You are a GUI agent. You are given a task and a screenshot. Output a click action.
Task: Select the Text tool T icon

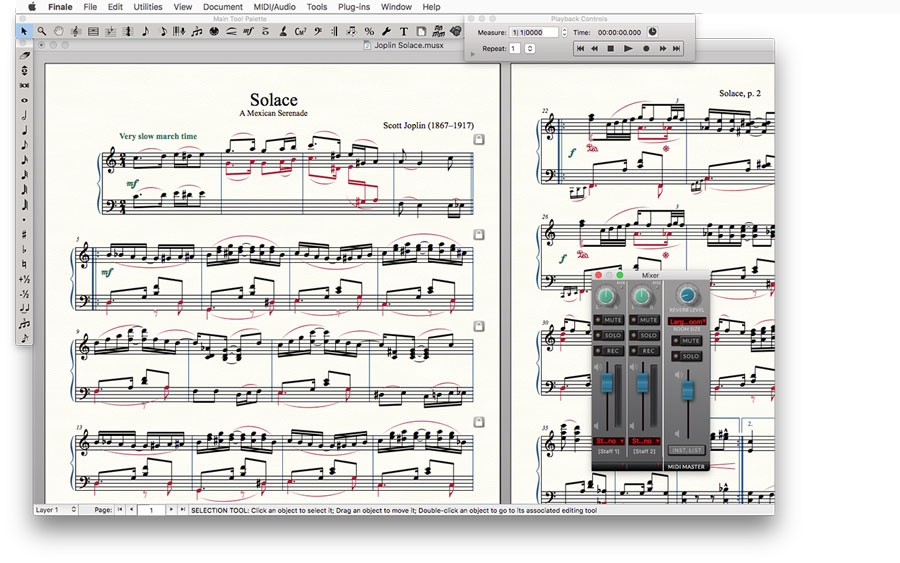404,31
